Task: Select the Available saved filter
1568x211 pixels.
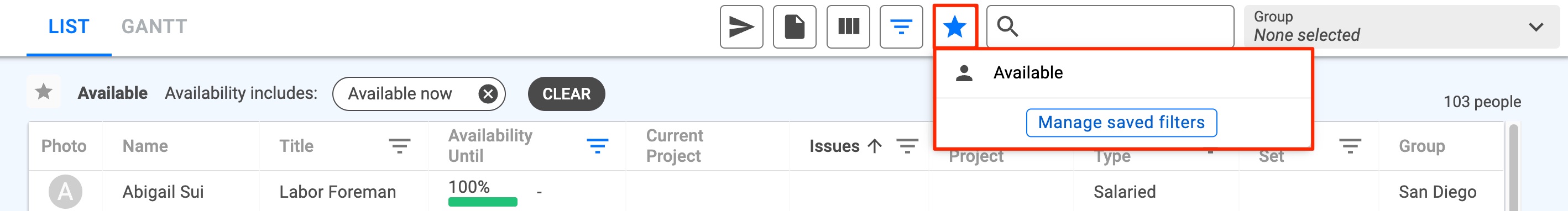Action: pos(1122,73)
